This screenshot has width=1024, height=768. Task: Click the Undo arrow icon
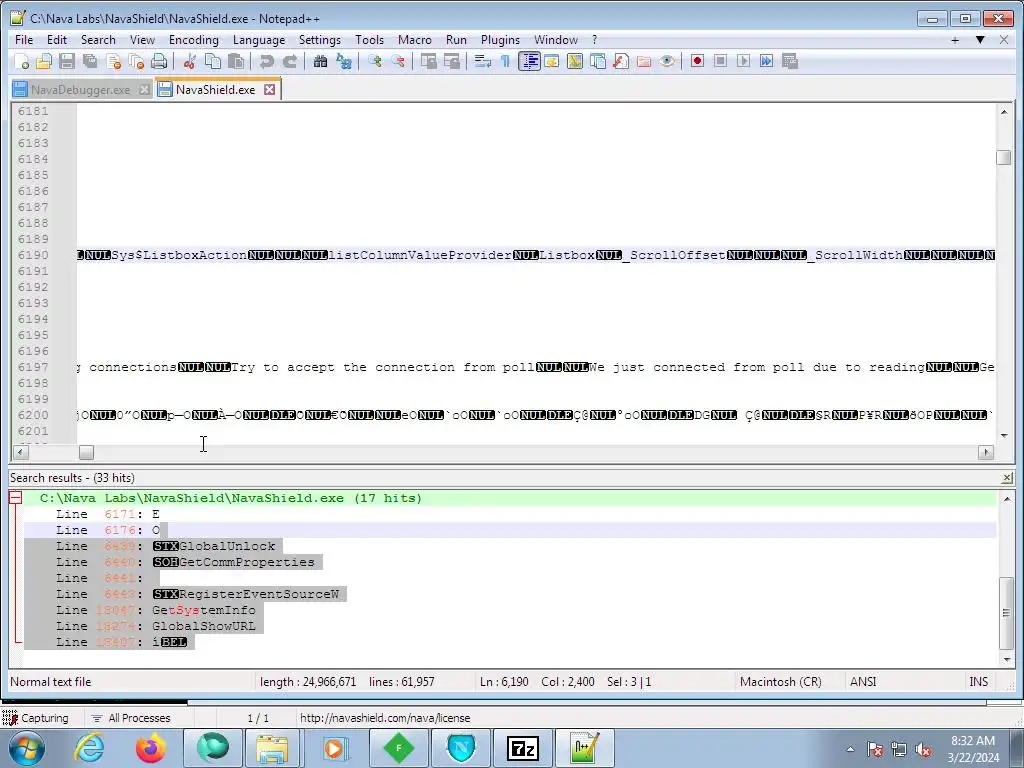[x=266, y=61]
